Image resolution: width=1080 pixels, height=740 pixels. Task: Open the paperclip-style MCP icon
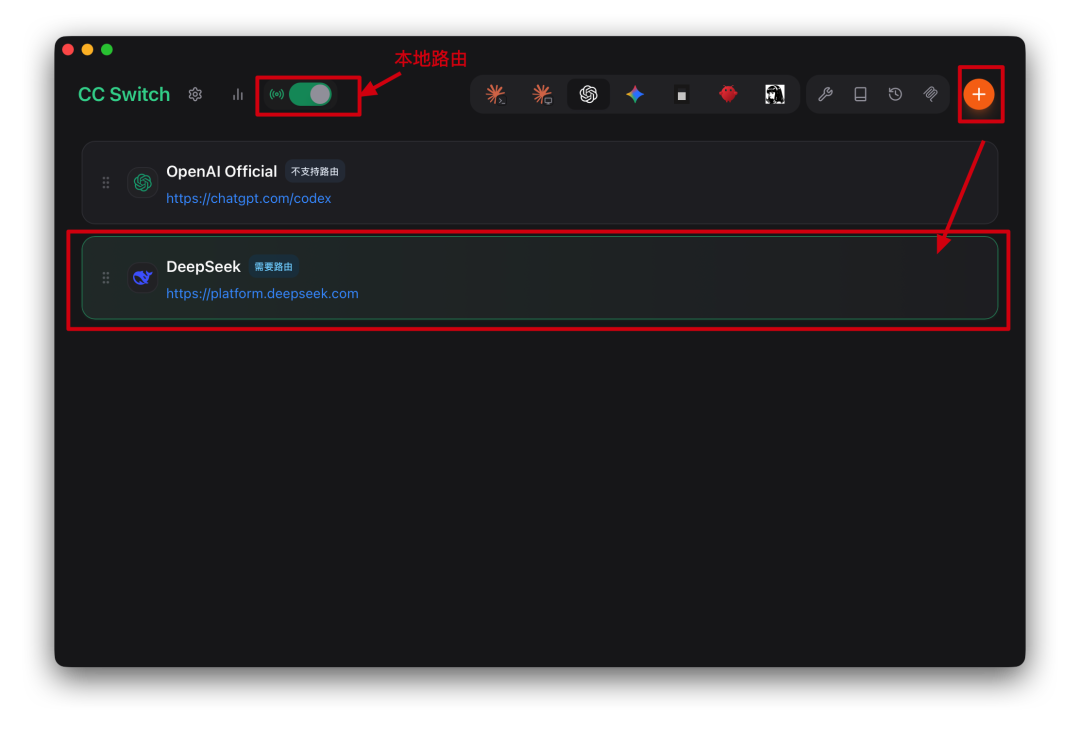tap(931, 94)
